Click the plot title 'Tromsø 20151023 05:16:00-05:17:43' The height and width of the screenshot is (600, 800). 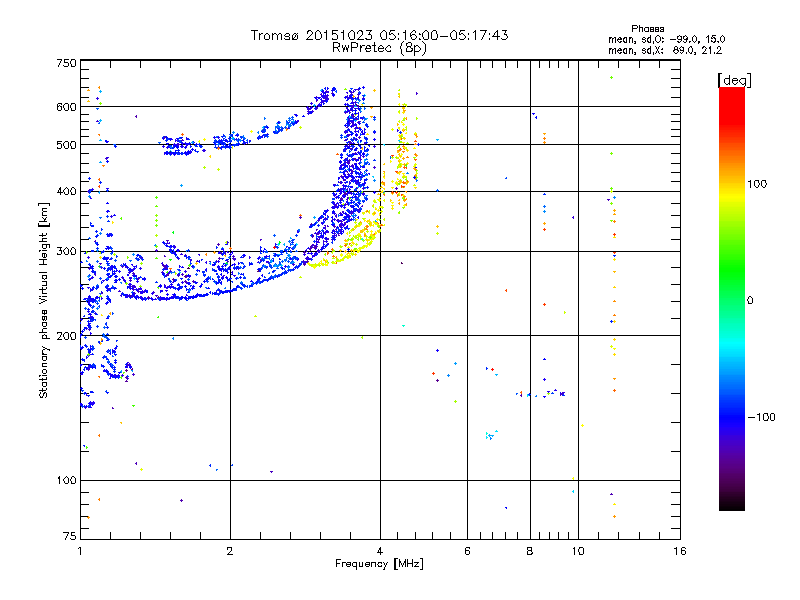tap(379, 35)
